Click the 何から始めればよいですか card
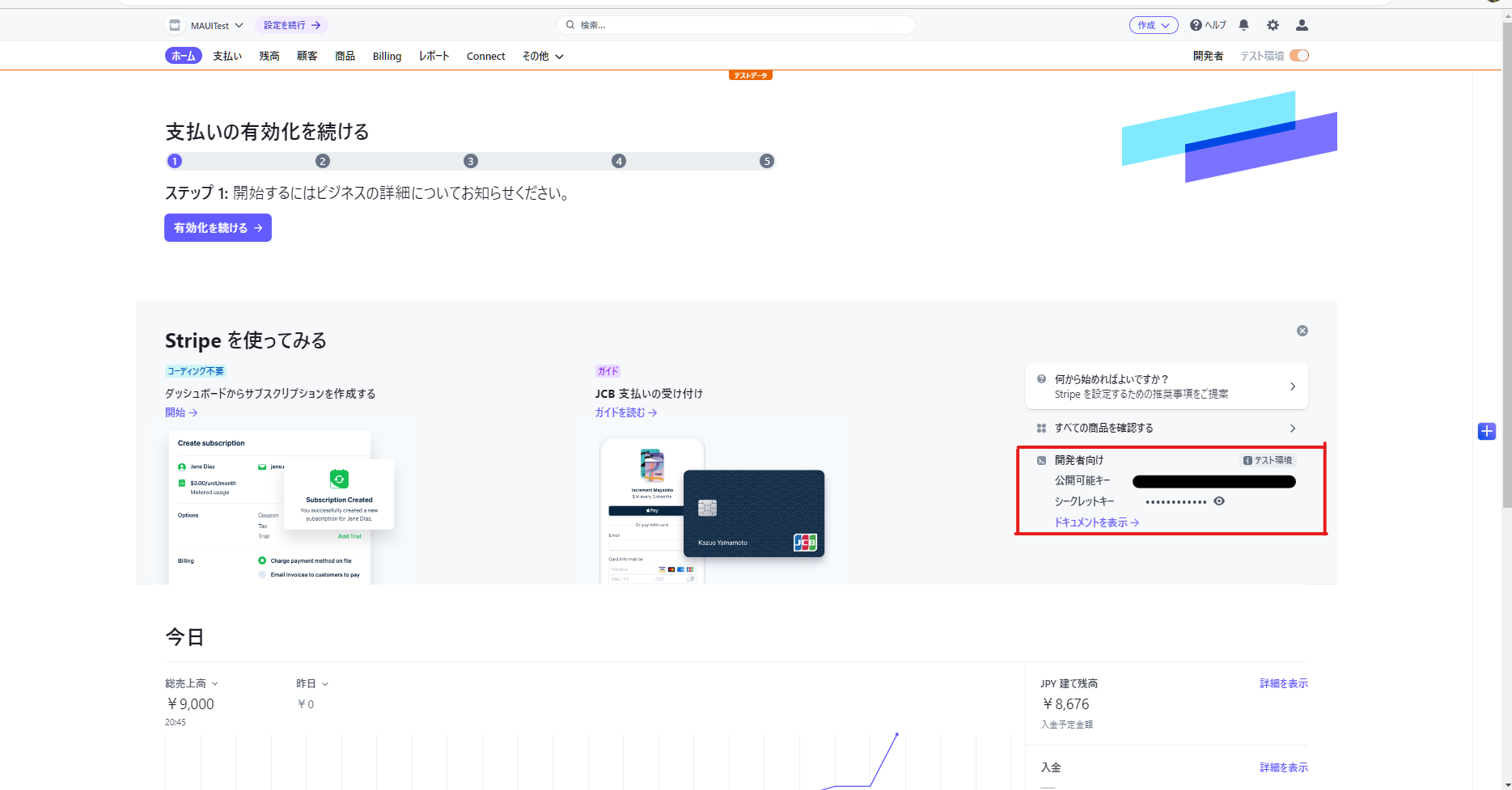 pyautogui.click(x=1167, y=387)
